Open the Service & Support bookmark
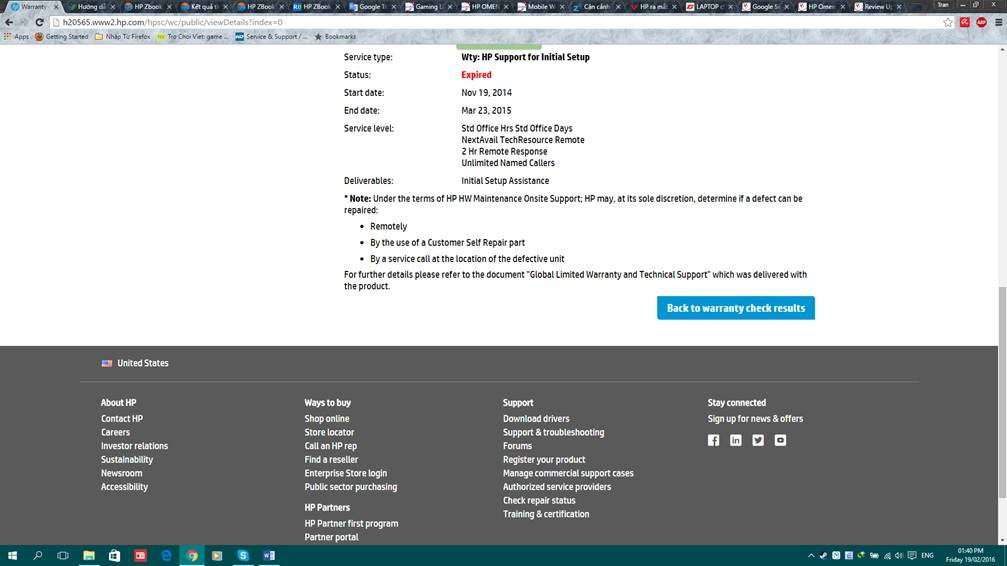The width and height of the screenshot is (1007, 566). 271,37
